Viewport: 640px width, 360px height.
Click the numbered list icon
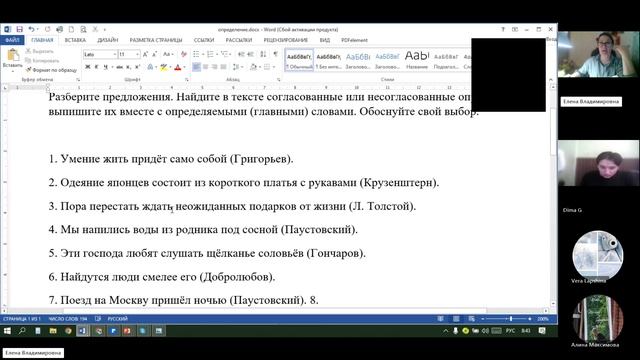coord(210,54)
